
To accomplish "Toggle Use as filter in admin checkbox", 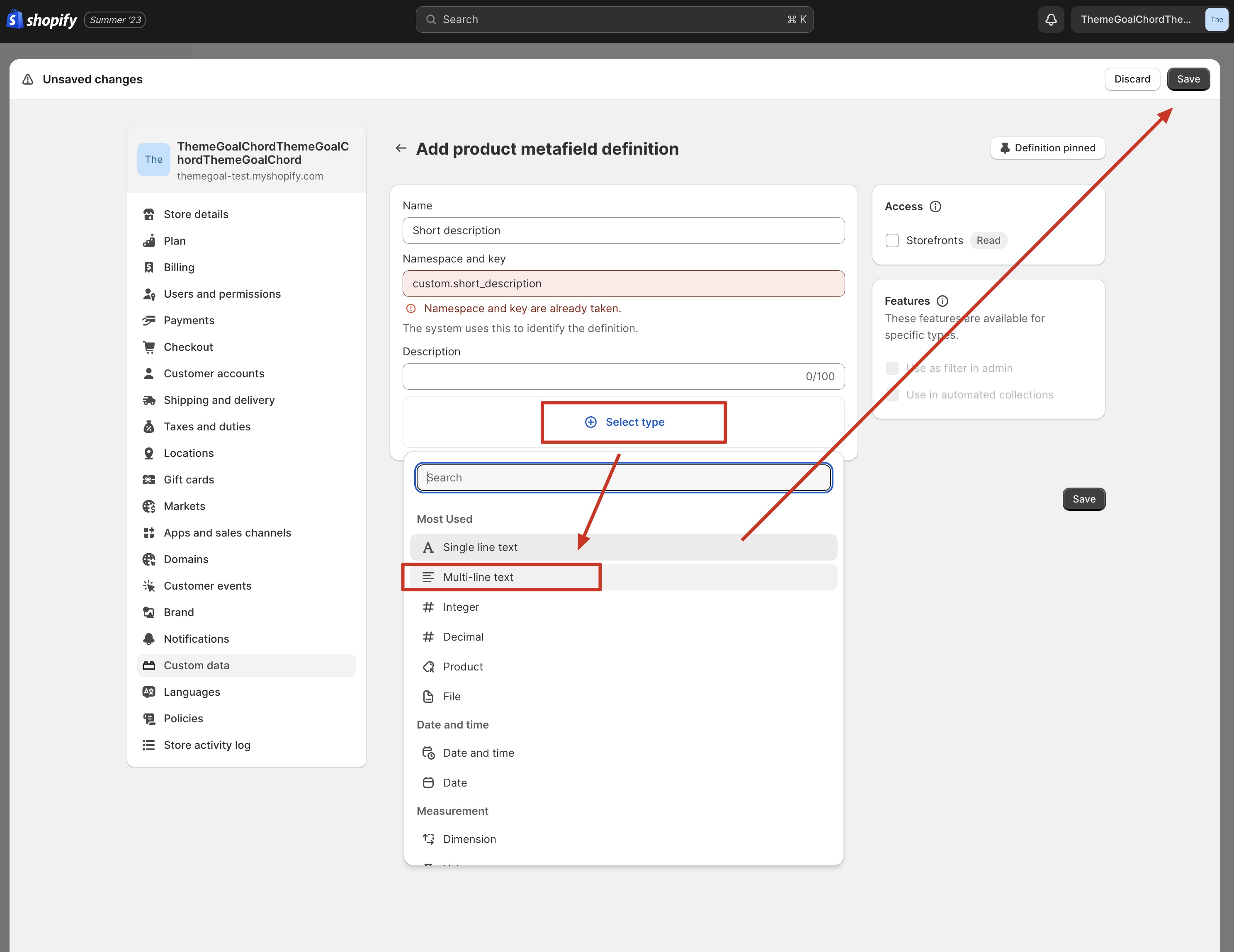I will (892, 369).
